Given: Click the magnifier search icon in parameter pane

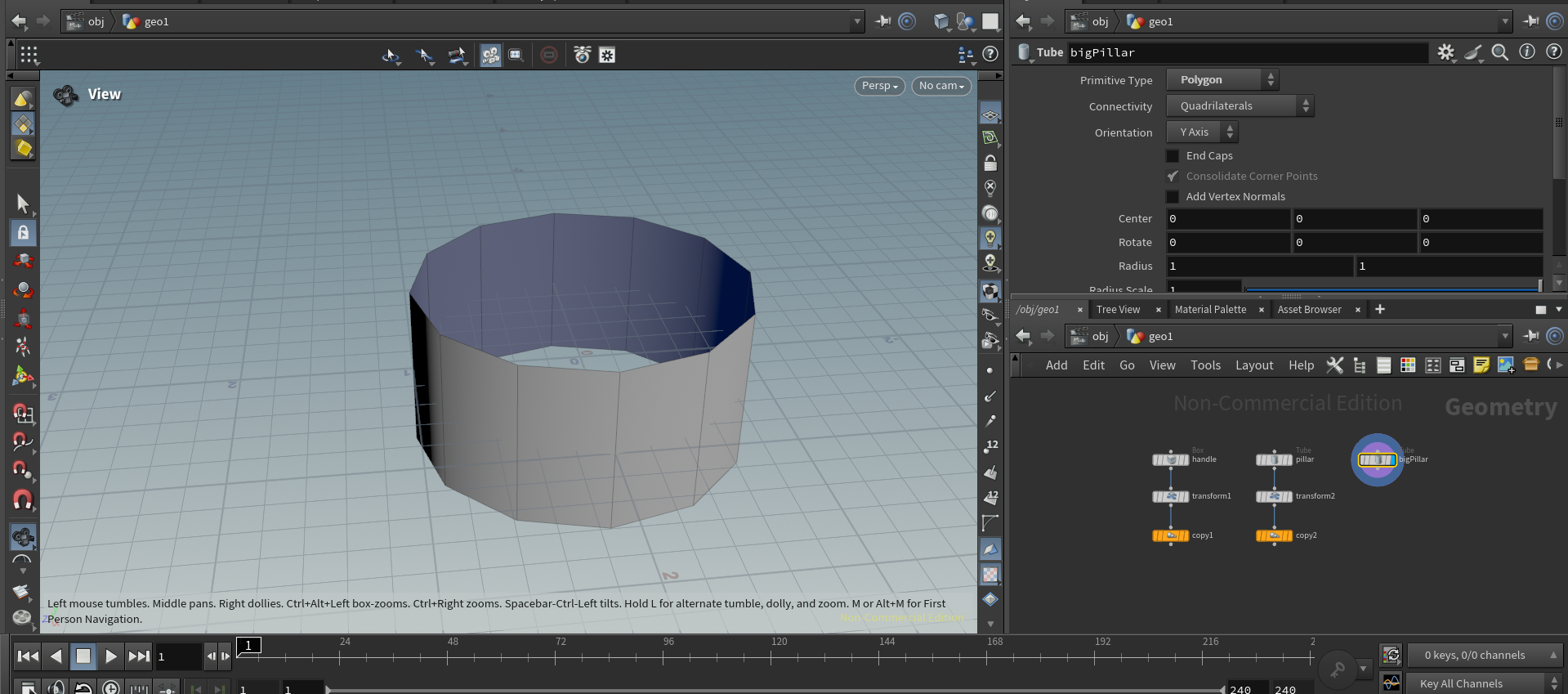Looking at the screenshot, I should pos(1499,52).
